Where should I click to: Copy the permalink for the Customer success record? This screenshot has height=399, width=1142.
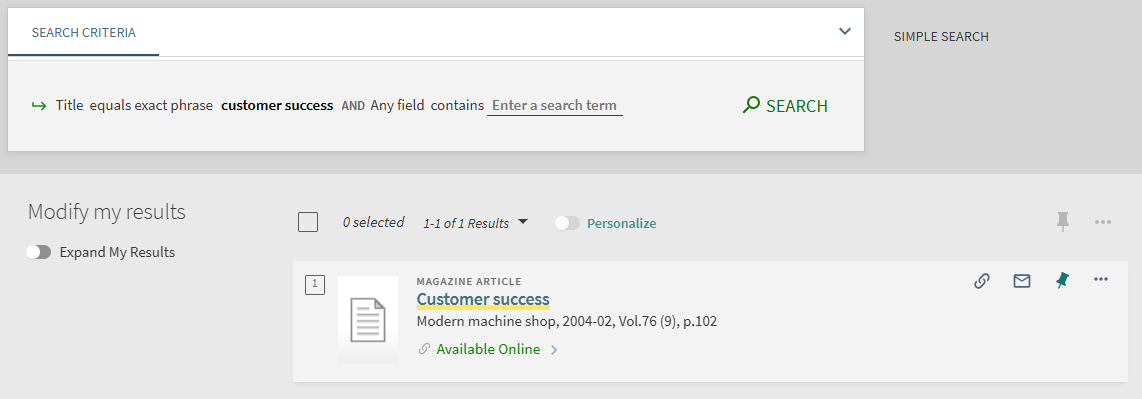[982, 280]
